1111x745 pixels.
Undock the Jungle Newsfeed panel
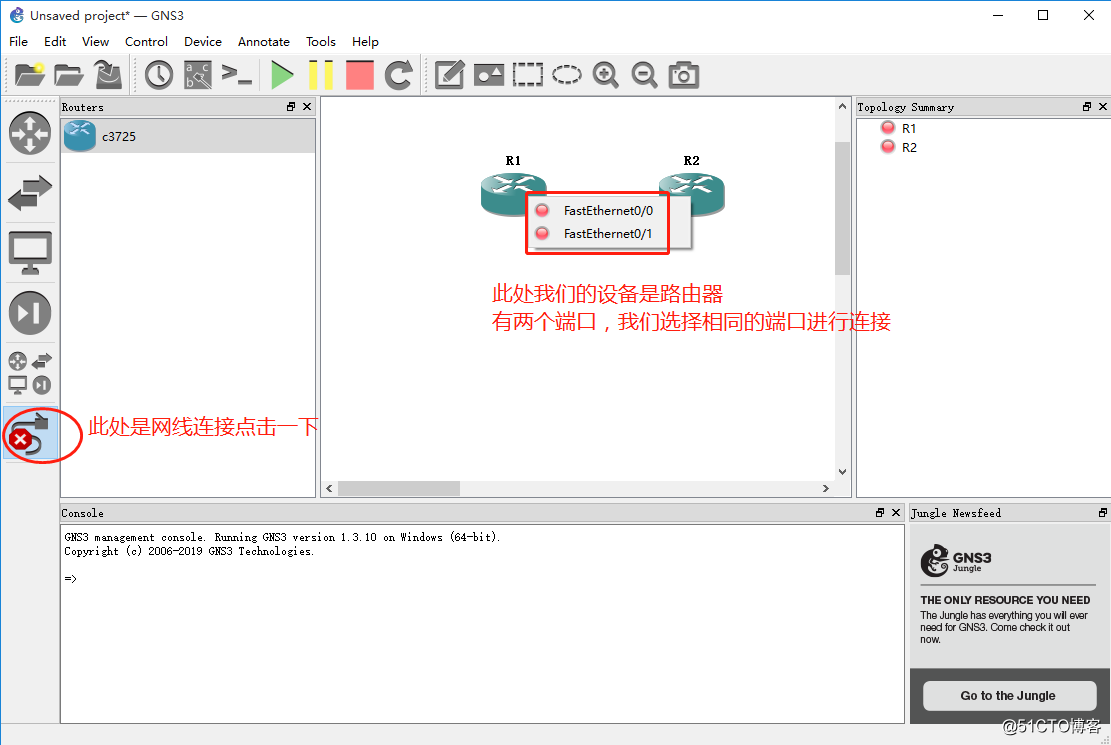pyautogui.click(x=1102, y=512)
